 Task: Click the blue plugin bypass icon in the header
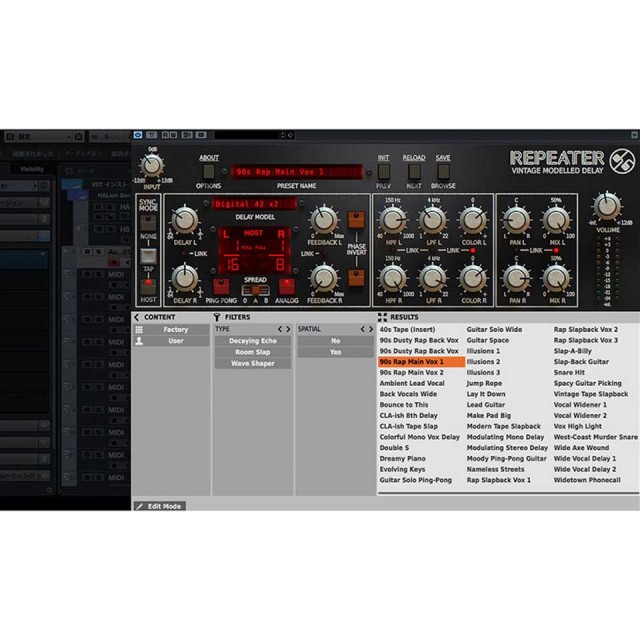point(138,135)
